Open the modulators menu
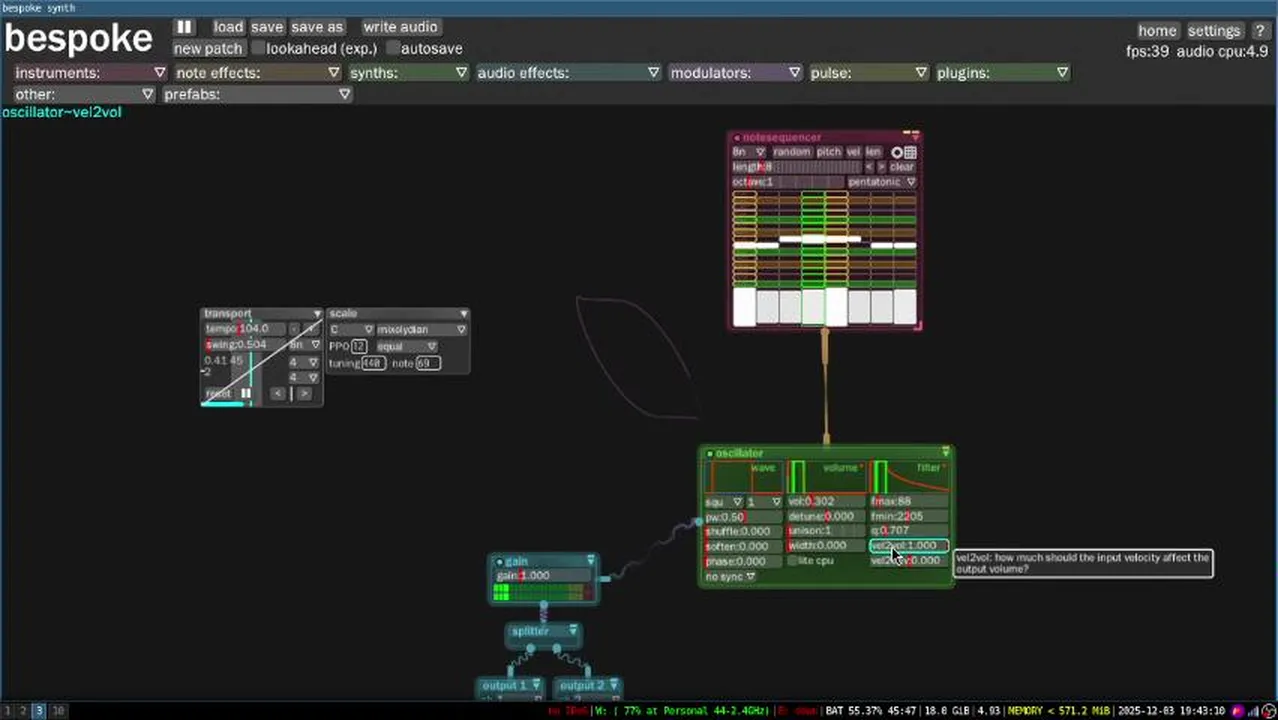 [735, 73]
